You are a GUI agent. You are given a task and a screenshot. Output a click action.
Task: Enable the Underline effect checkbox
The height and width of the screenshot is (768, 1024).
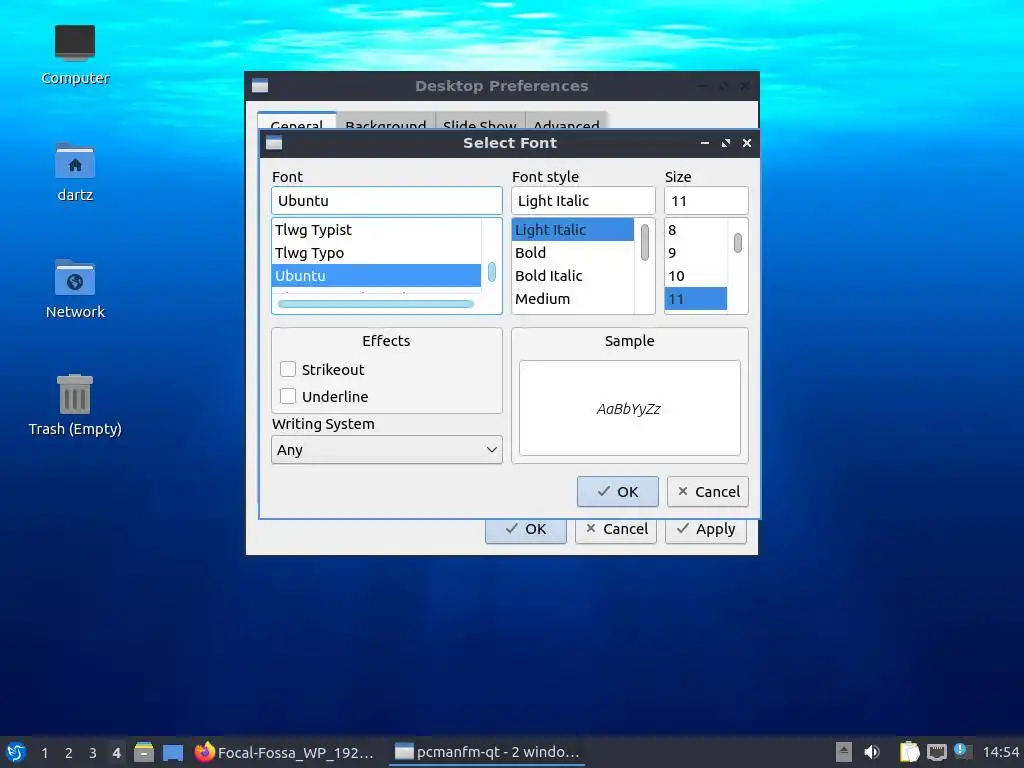(x=288, y=396)
